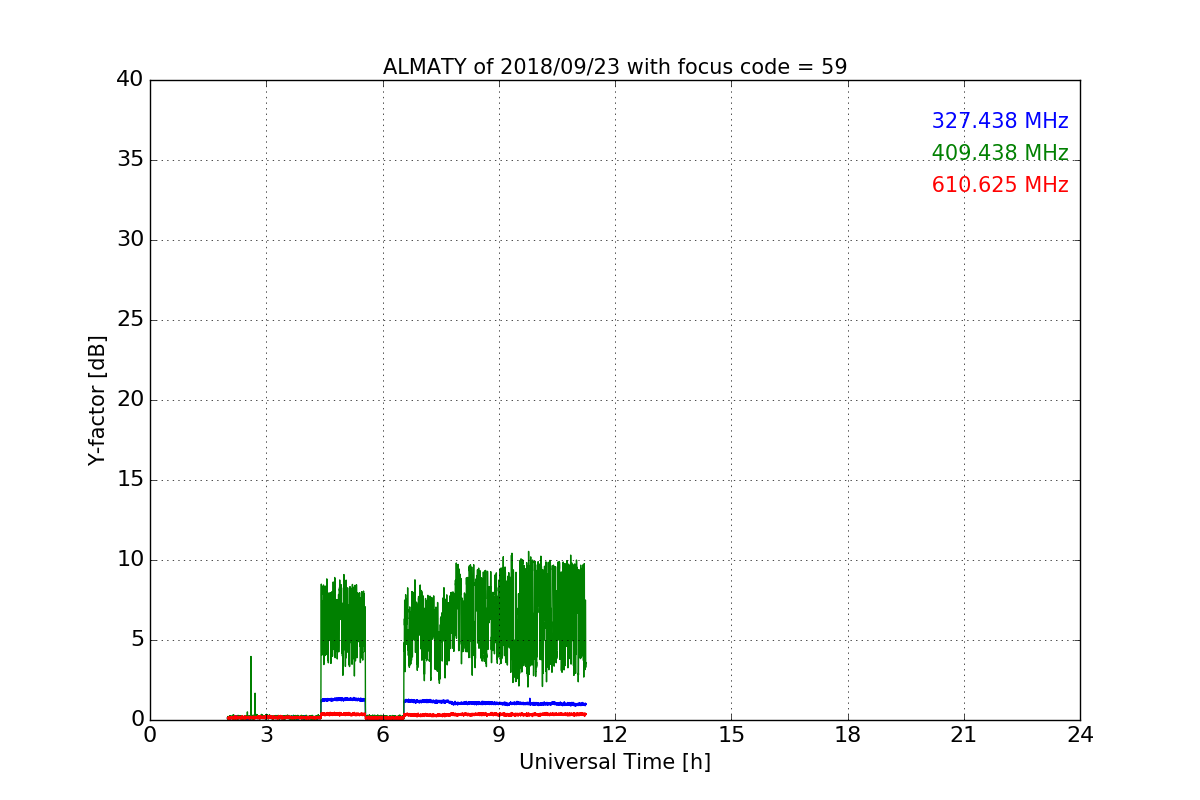The width and height of the screenshot is (1200, 800).
Task: Click the y-axis tick label 25
Action: [130, 320]
